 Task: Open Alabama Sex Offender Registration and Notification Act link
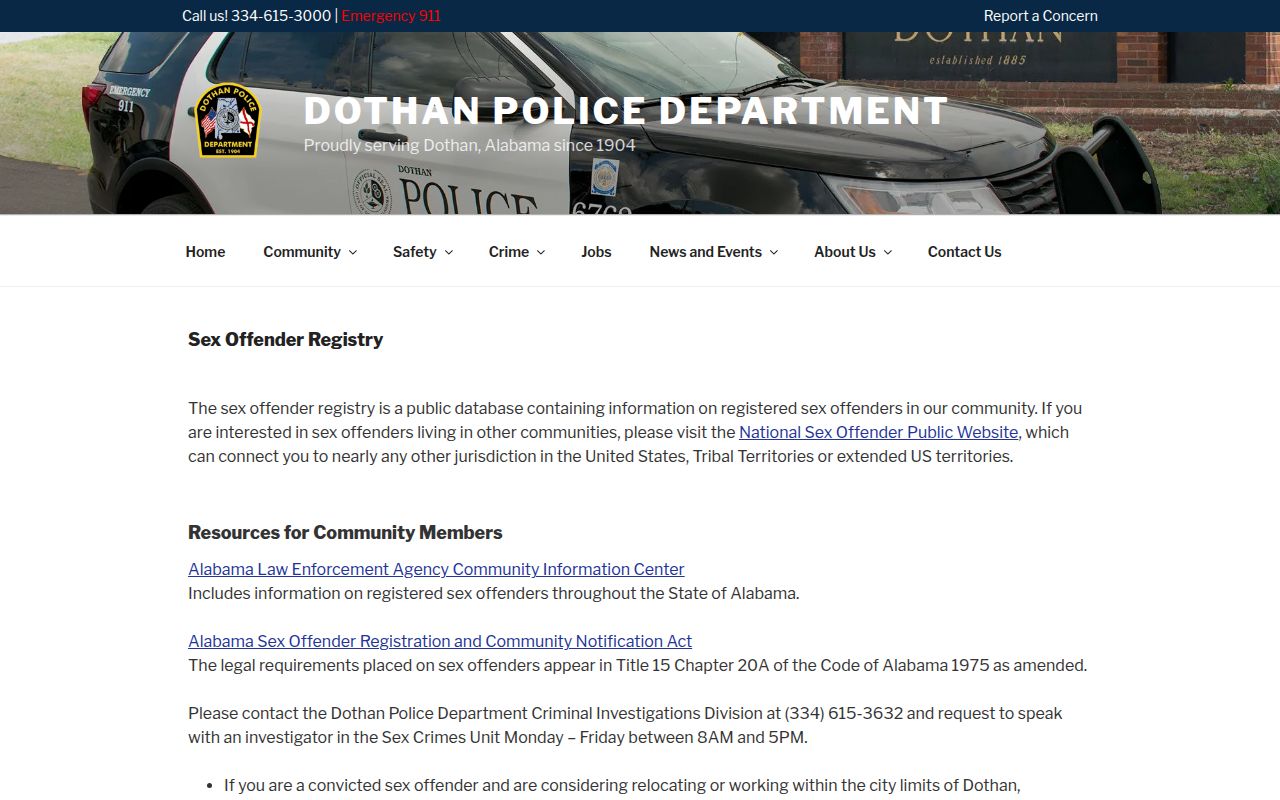pyautogui.click(x=440, y=641)
